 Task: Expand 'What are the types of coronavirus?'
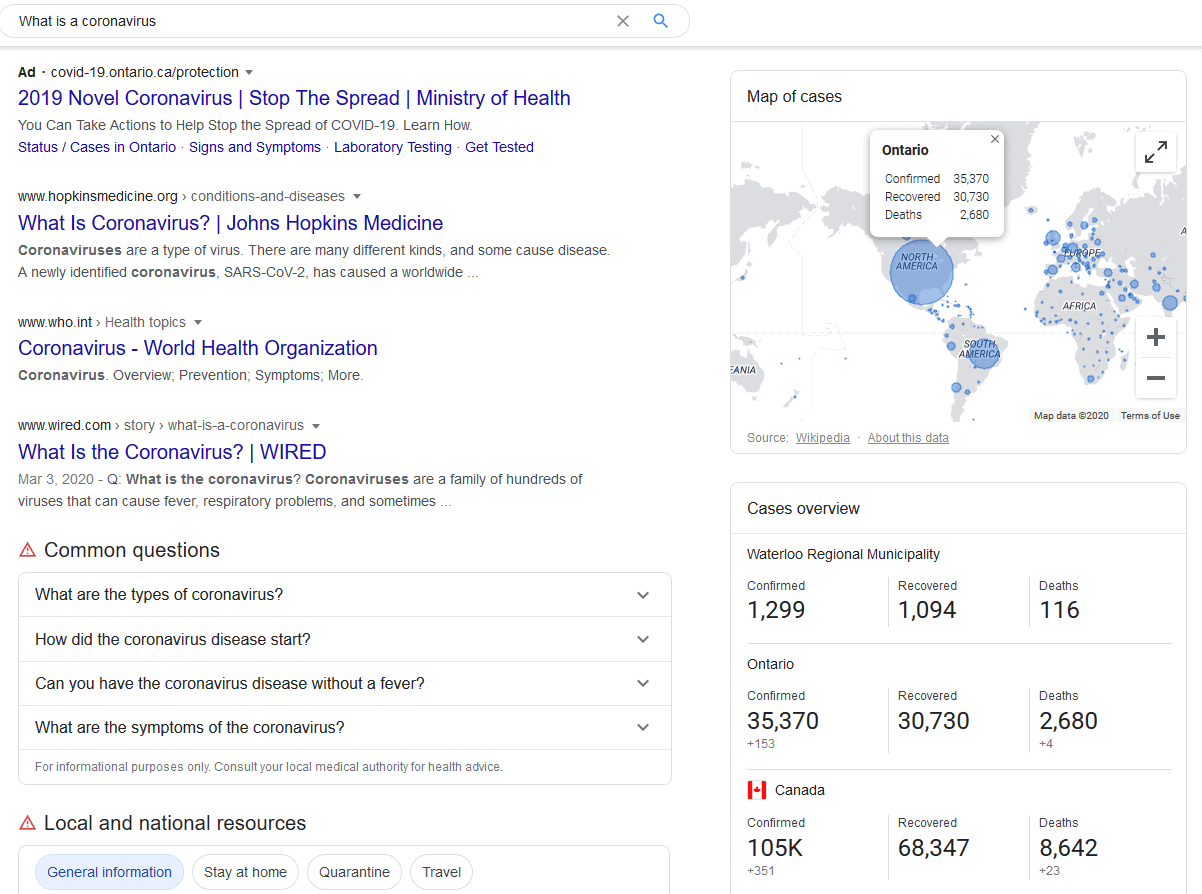pyautogui.click(x=345, y=595)
